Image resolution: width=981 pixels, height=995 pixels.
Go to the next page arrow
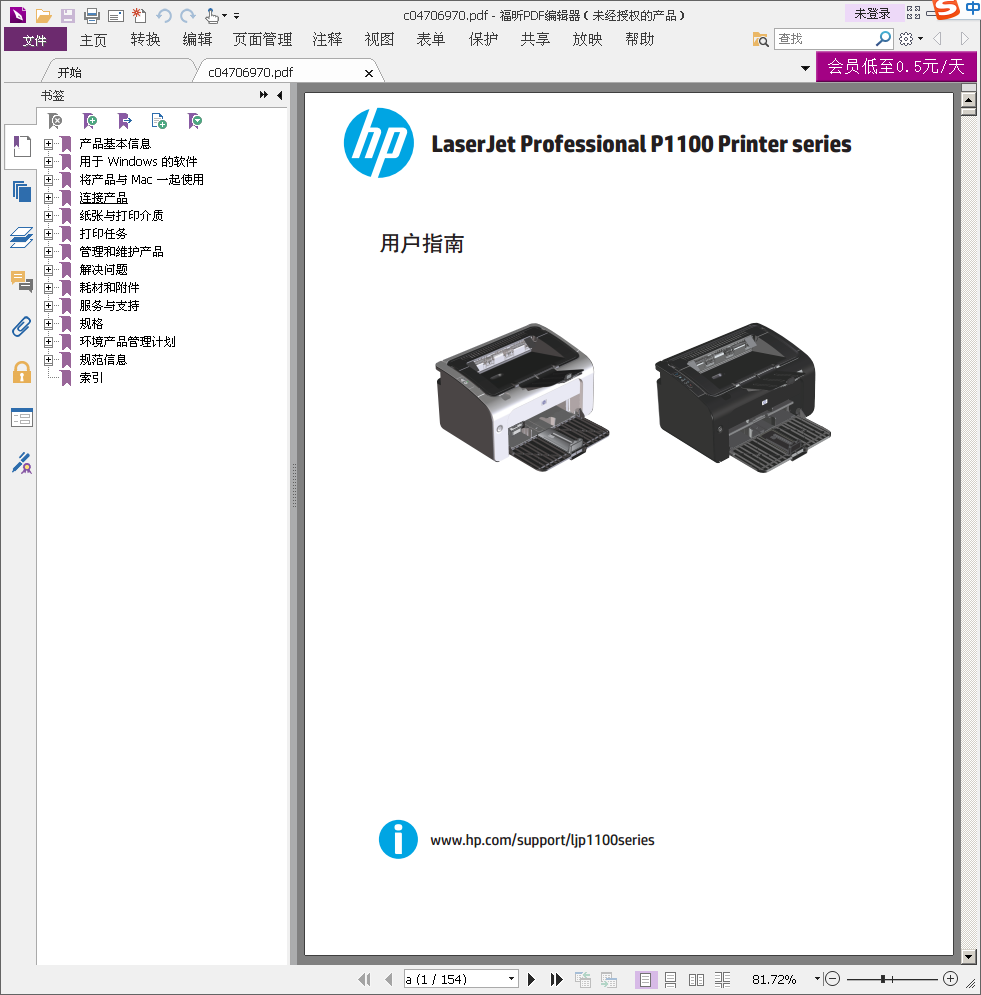point(531,979)
